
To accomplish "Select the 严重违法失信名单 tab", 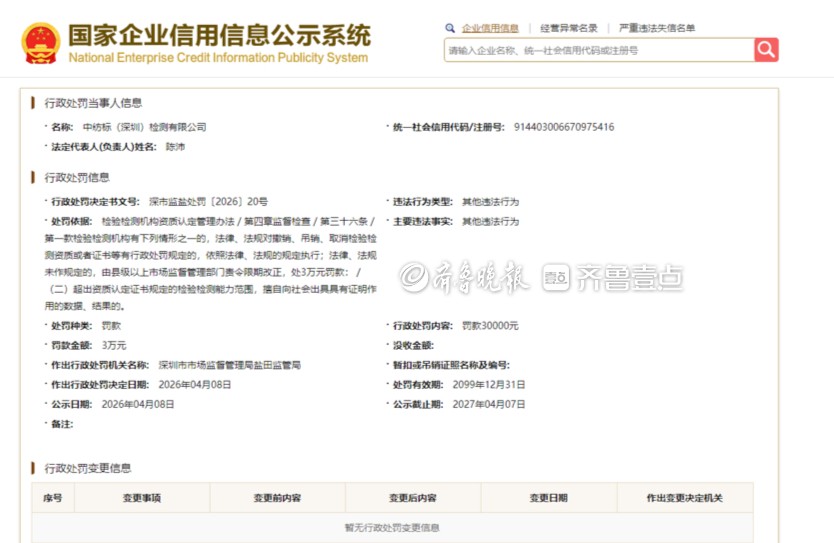I will pyautogui.click(x=657, y=29).
